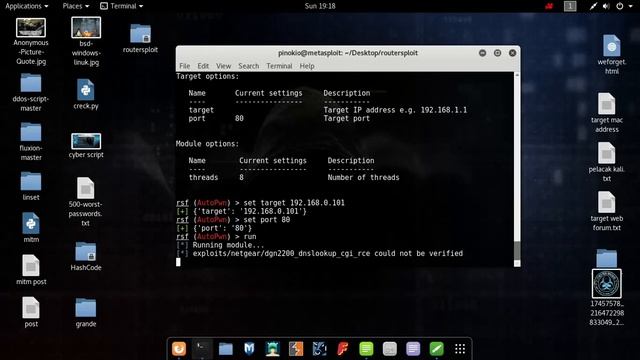
Task: Open the purple text editor in dock
Action: tap(413, 349)
